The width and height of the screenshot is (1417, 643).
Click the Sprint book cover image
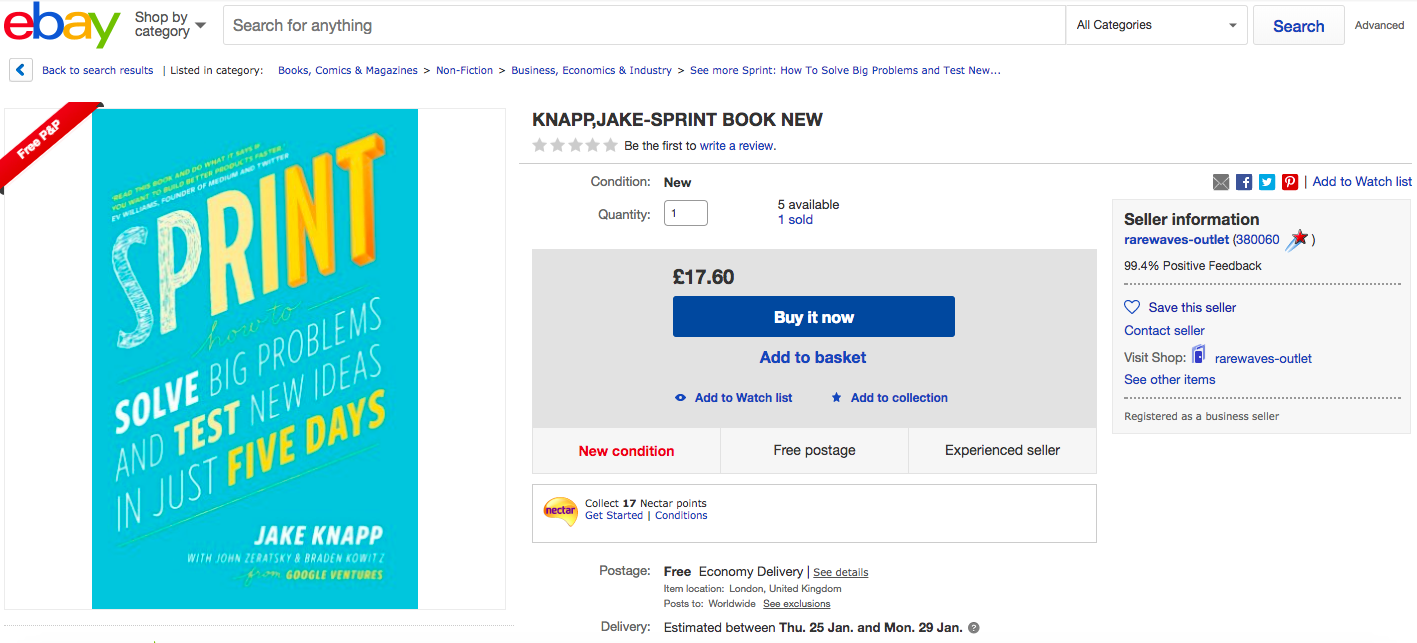click(255, 359)
